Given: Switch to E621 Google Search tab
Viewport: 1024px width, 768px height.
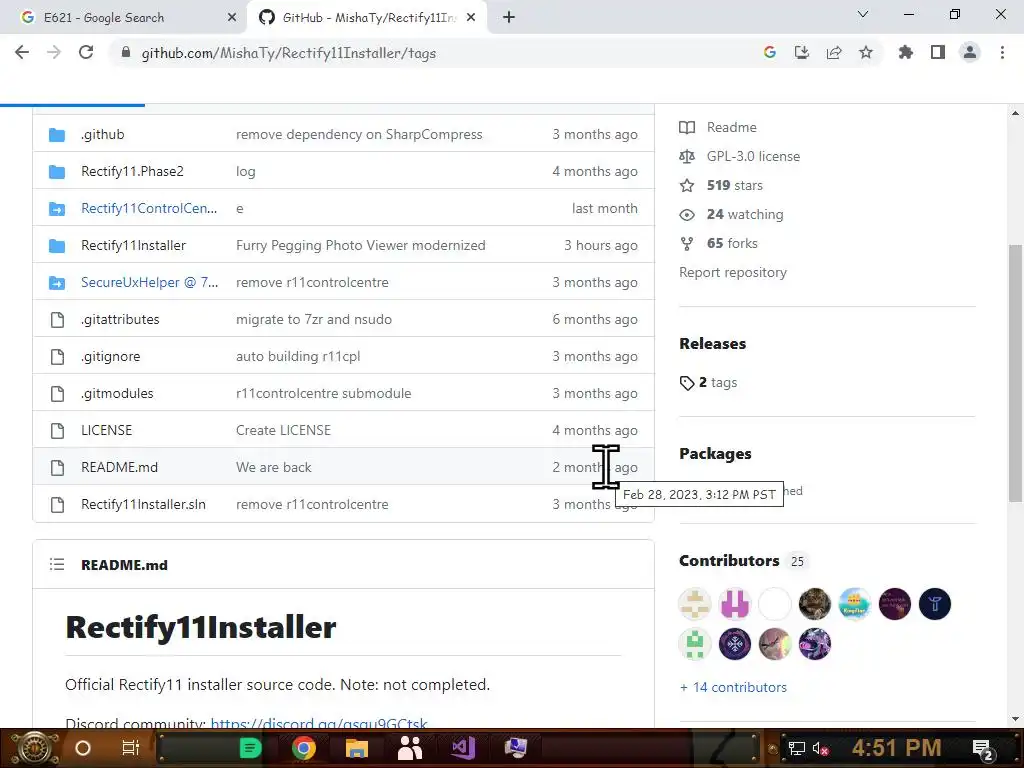Looking at the screenshot, I should pyautogui.click(x=123, y=18).
